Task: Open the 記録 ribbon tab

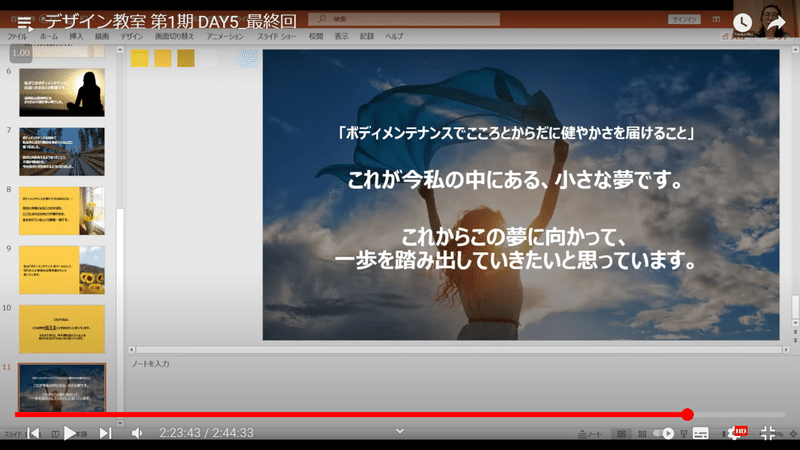Action: coord(367,37)
